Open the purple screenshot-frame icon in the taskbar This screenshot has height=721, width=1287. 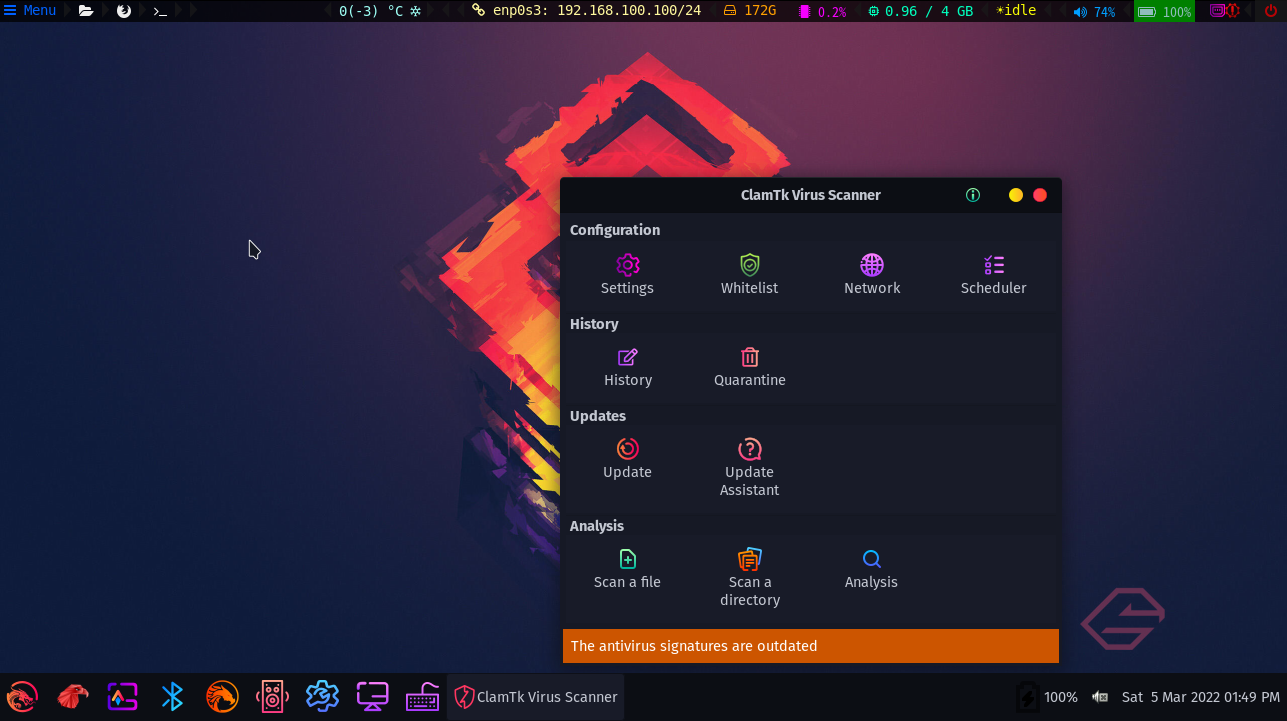point(122,696)
